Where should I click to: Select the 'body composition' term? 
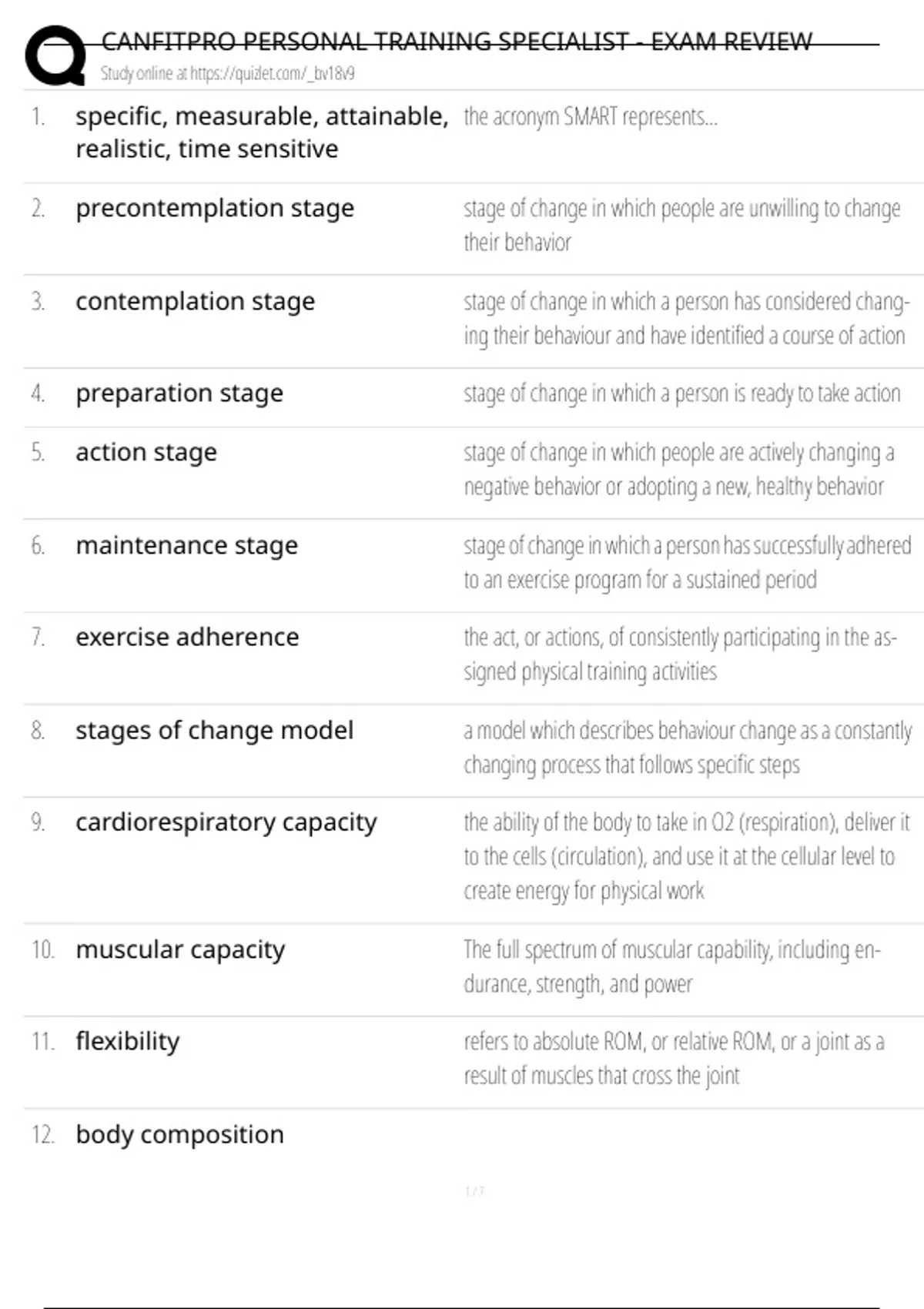tap(179, 1135)
